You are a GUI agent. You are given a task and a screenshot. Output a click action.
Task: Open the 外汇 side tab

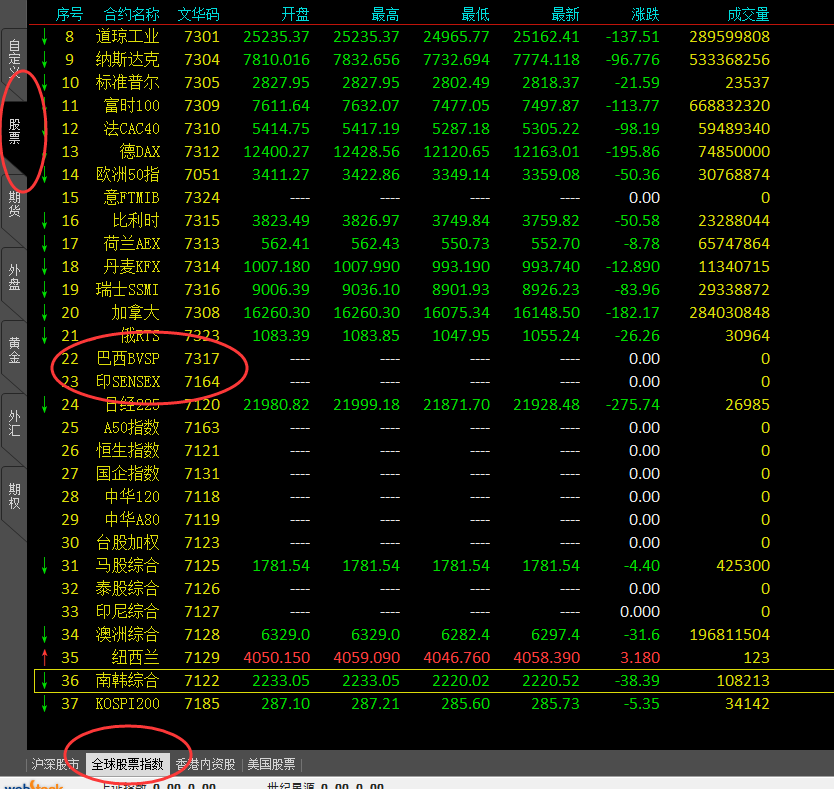(x=14, y=423)
